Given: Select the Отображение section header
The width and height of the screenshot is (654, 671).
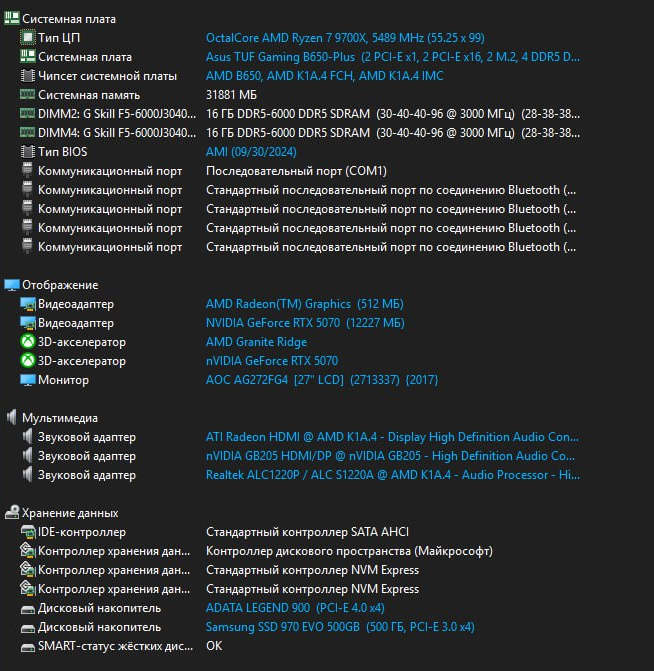Looking at the screenshot, I should (x=60, y=285).
